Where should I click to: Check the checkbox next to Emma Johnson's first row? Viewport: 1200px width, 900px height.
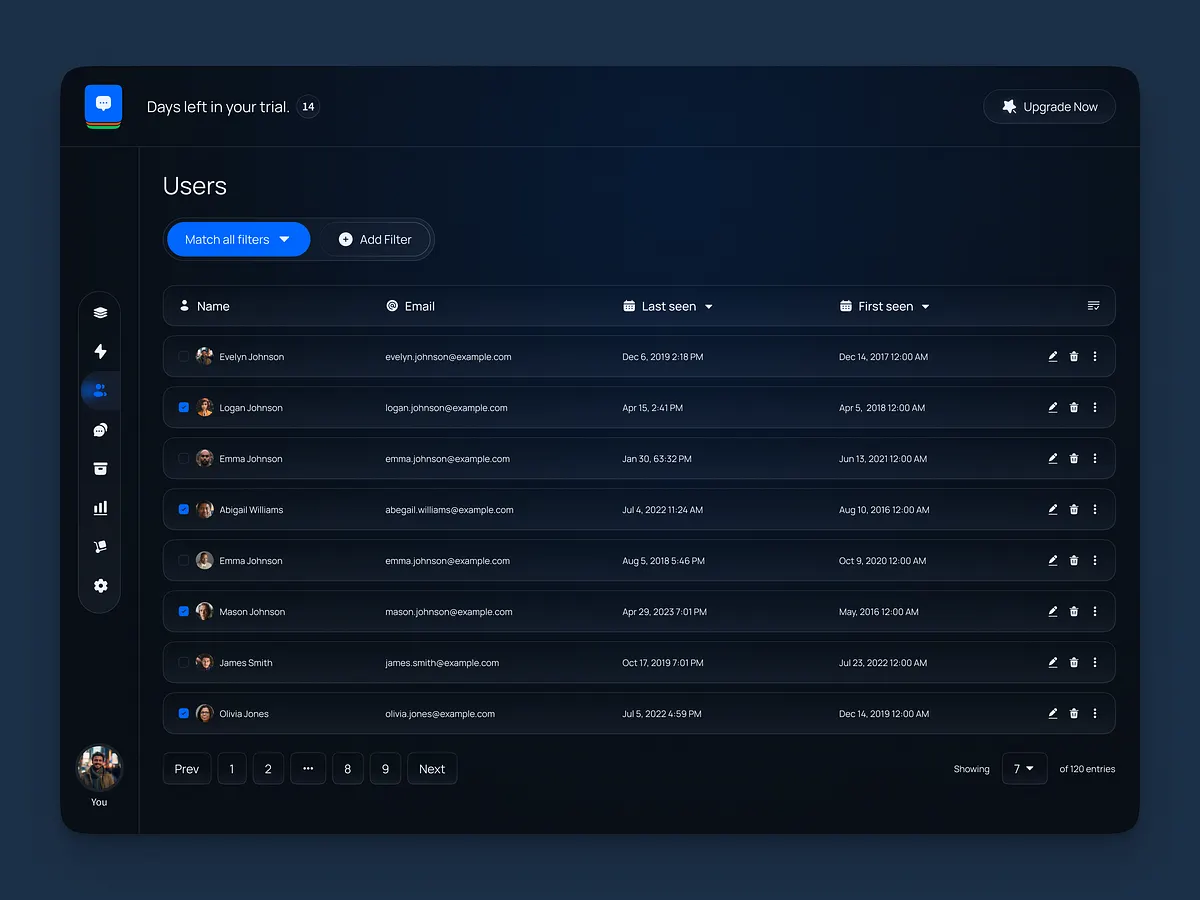(x=183, y=458)
